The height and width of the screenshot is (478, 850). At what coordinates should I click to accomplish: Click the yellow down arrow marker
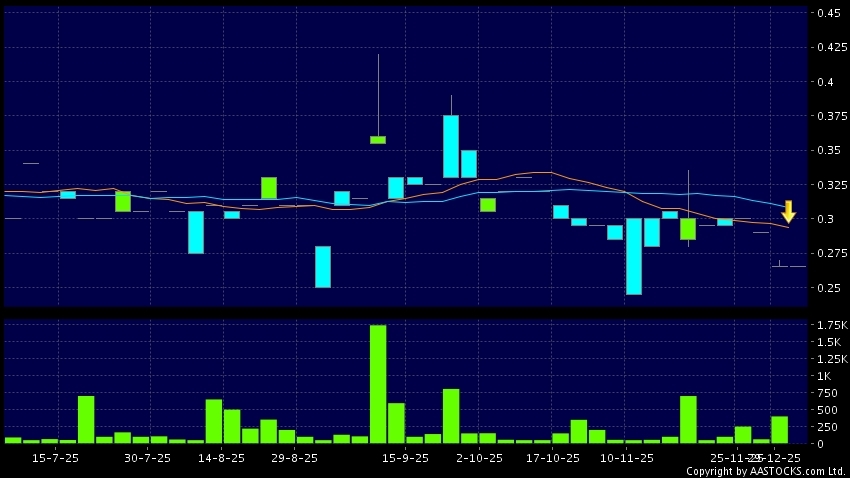pyautogui.click(x=788, y=212)
